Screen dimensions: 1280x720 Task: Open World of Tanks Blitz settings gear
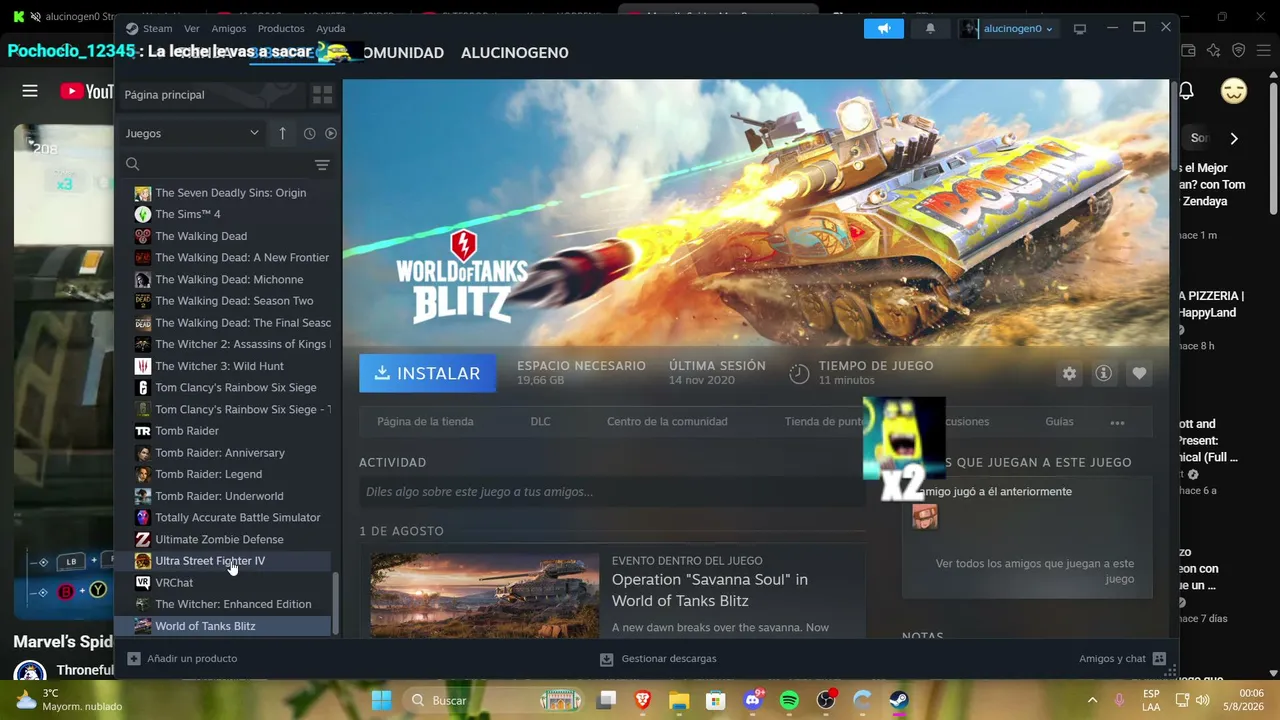pyautogui.click(x=1070, y=373)
